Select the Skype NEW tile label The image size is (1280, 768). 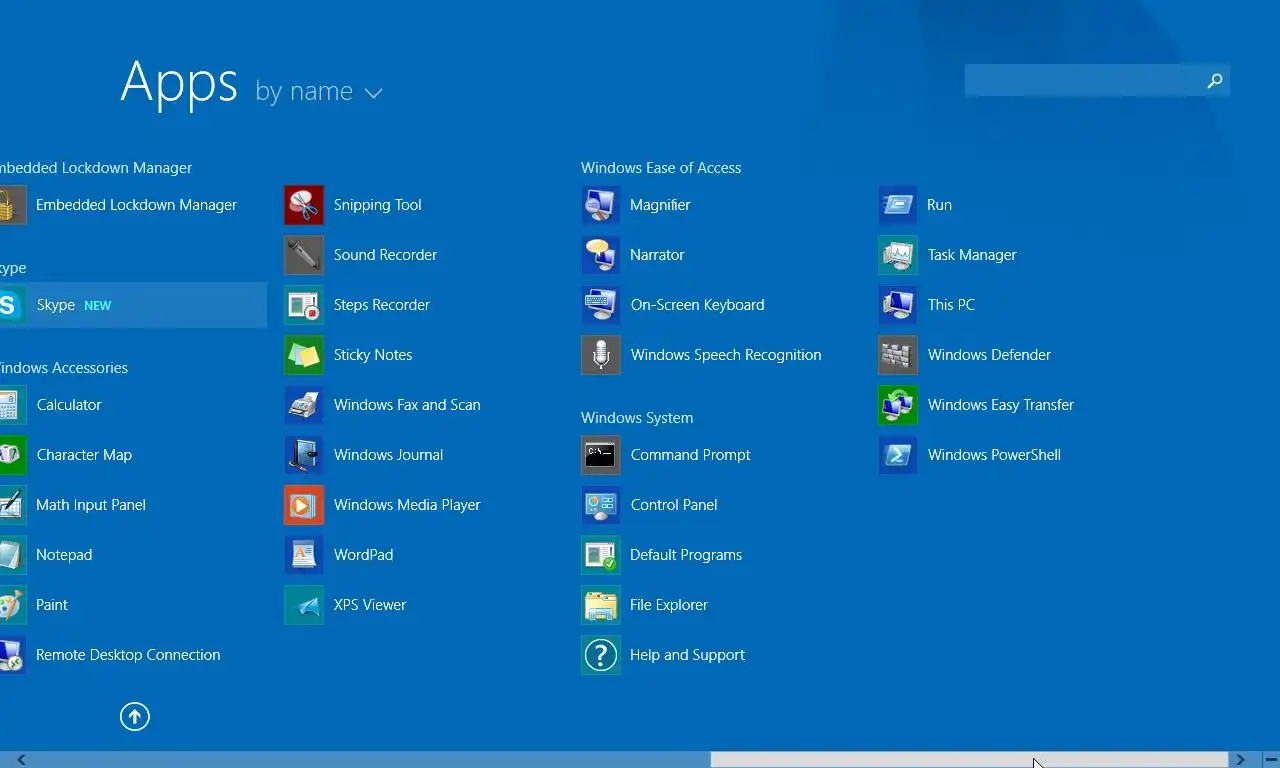(74, 305)
